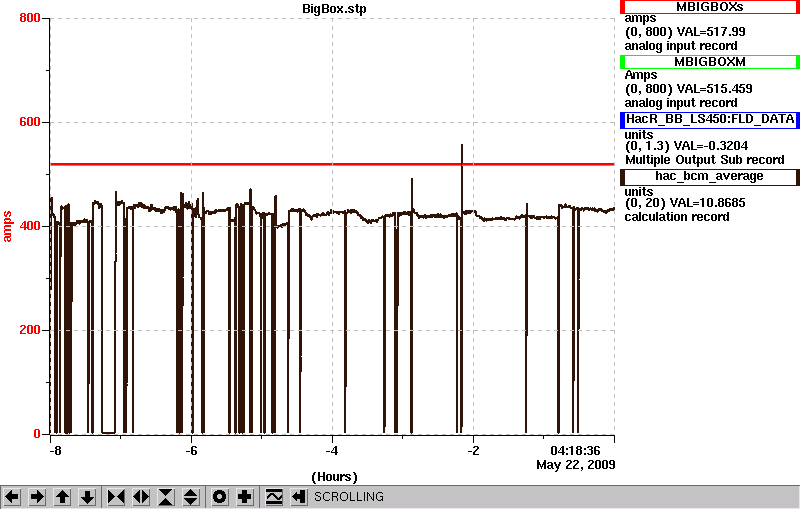Shift the plot down with the down arrow

tap(87, 497)
